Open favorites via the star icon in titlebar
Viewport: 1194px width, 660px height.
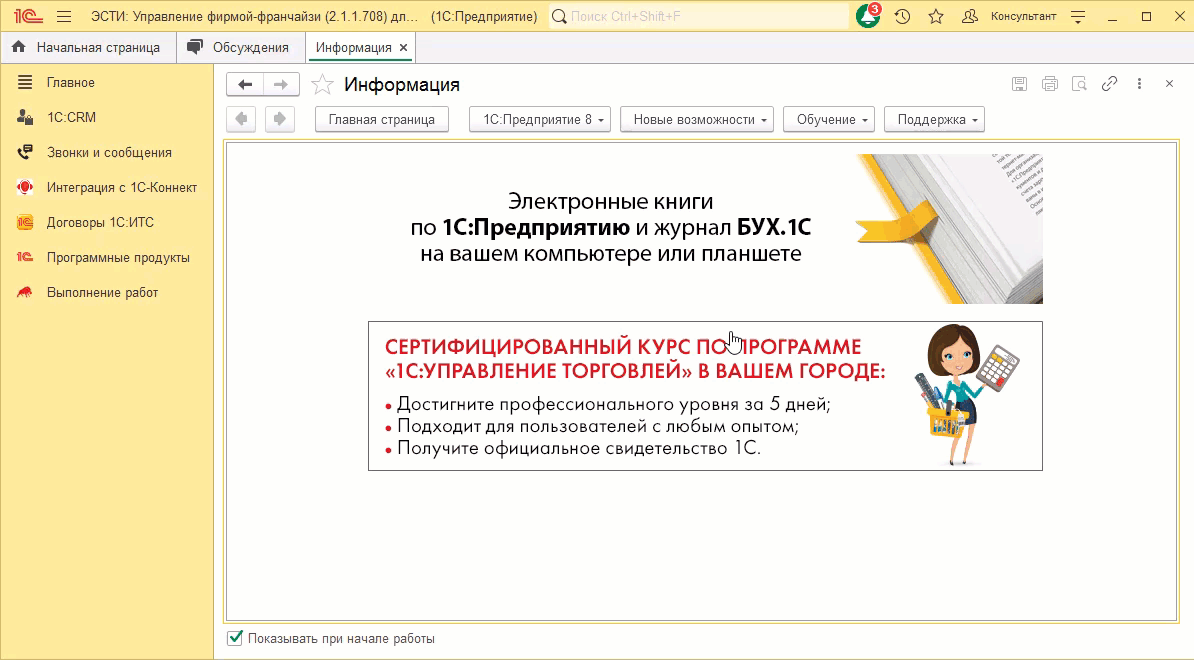point(935,16)
